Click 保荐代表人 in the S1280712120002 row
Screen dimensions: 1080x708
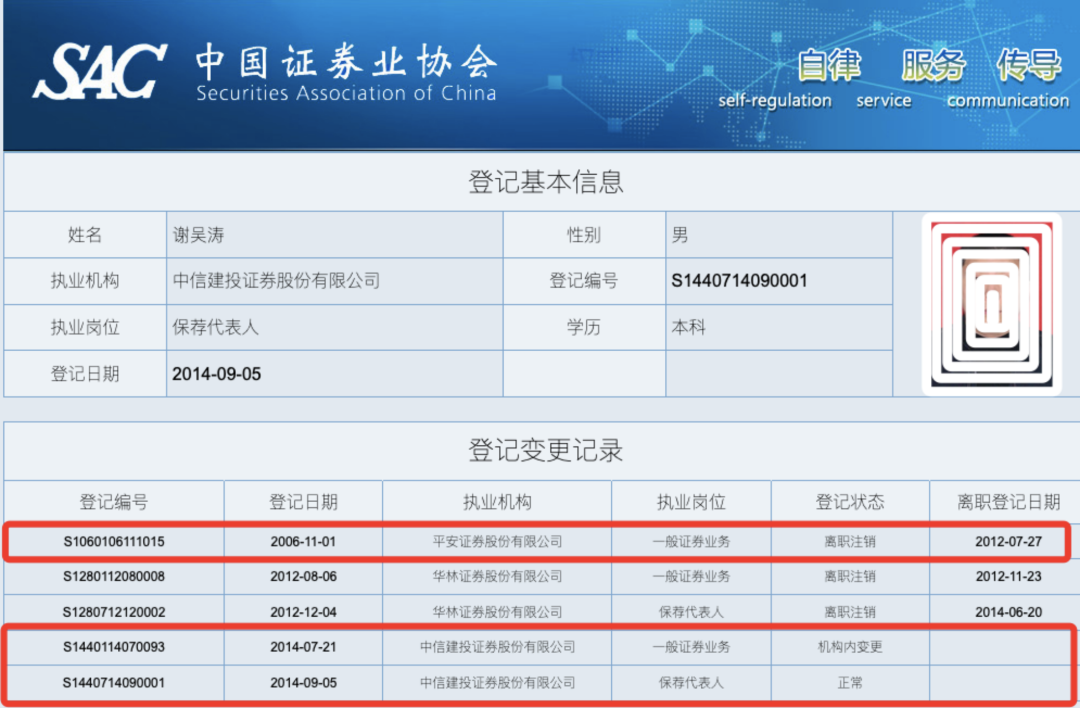point(691,612)
